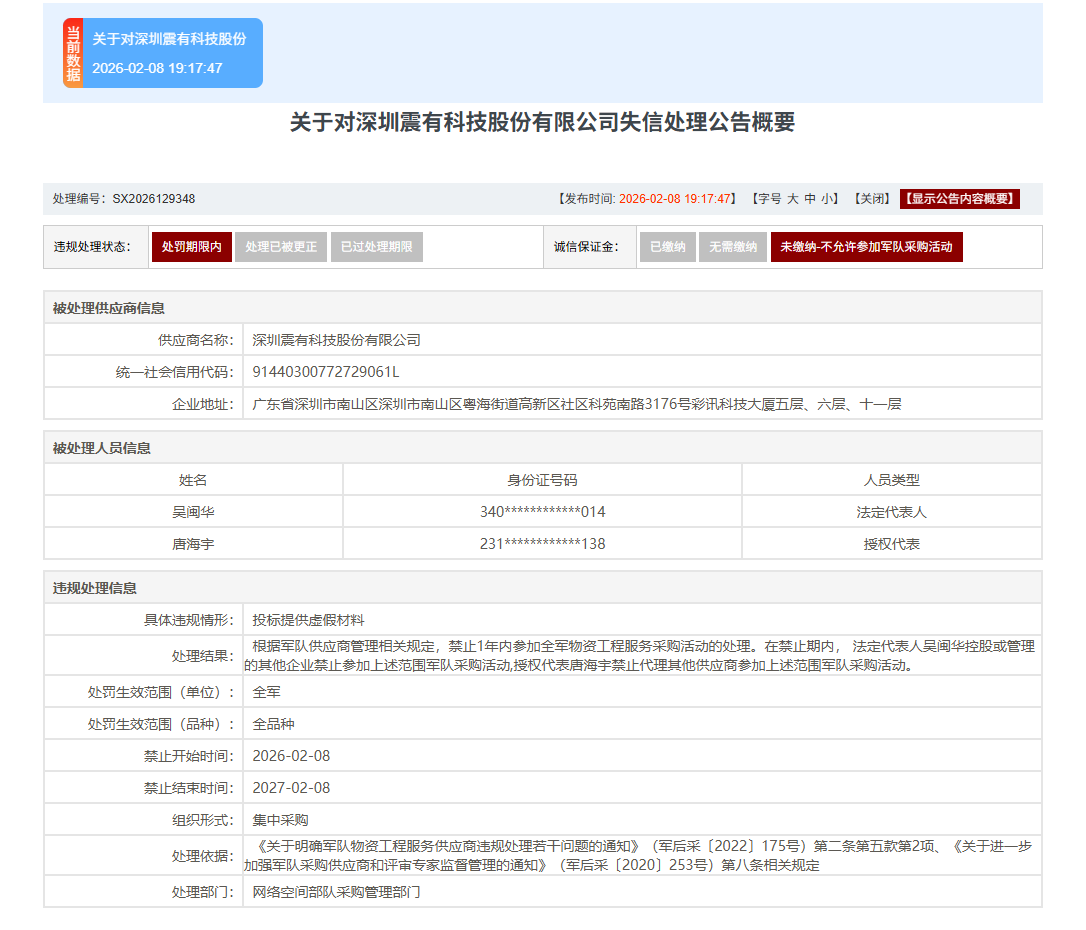Click the company address cell

click(x=642, y=404)
